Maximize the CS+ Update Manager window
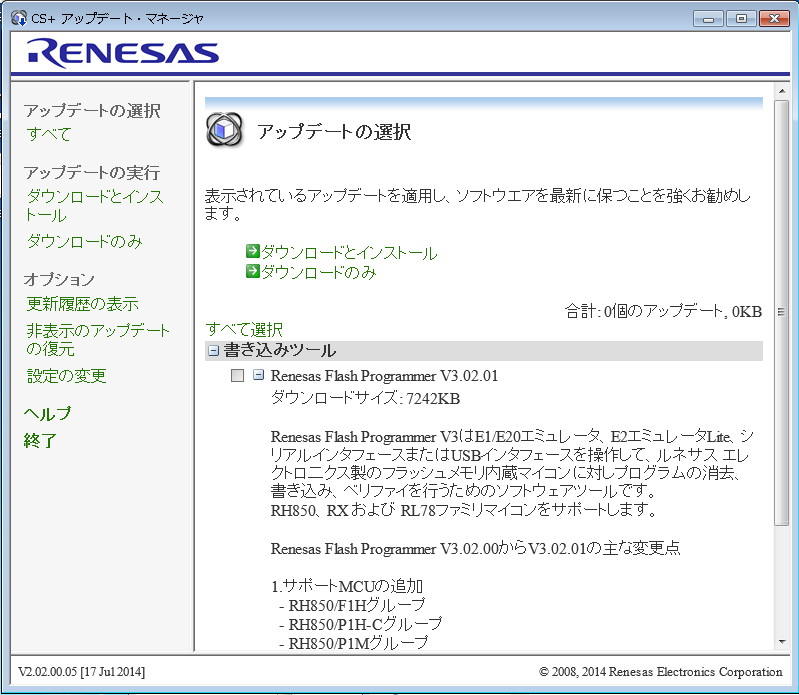799x695 pixels. tap(741, 19)
